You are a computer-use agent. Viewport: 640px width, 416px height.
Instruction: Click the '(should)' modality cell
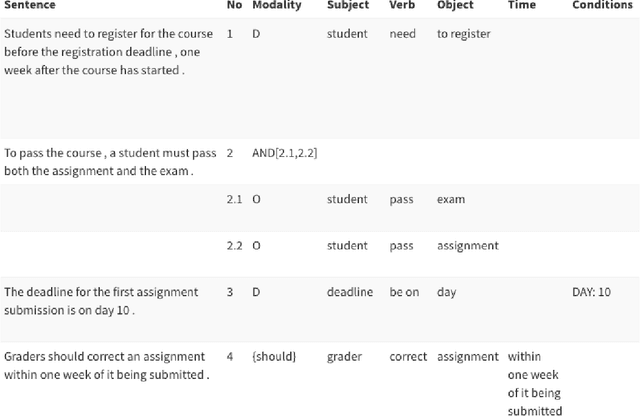[274, 356]
